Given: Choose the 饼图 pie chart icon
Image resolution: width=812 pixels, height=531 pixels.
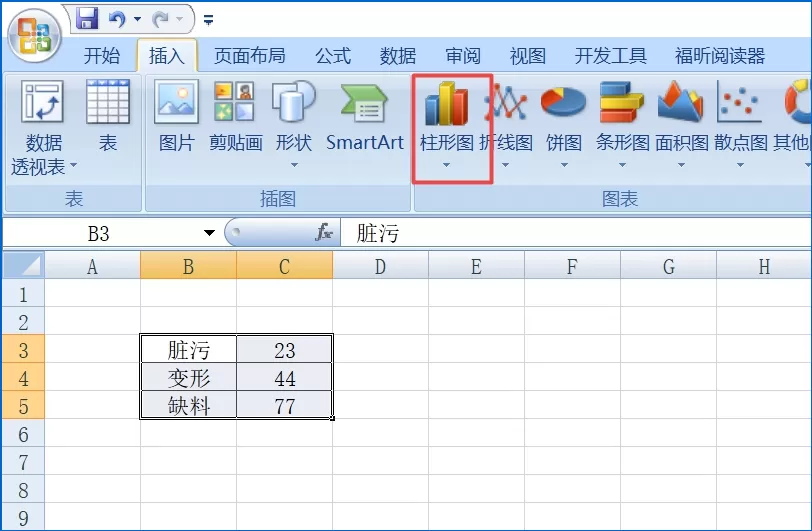Looking at the screenshot, I should coord(563,102).
